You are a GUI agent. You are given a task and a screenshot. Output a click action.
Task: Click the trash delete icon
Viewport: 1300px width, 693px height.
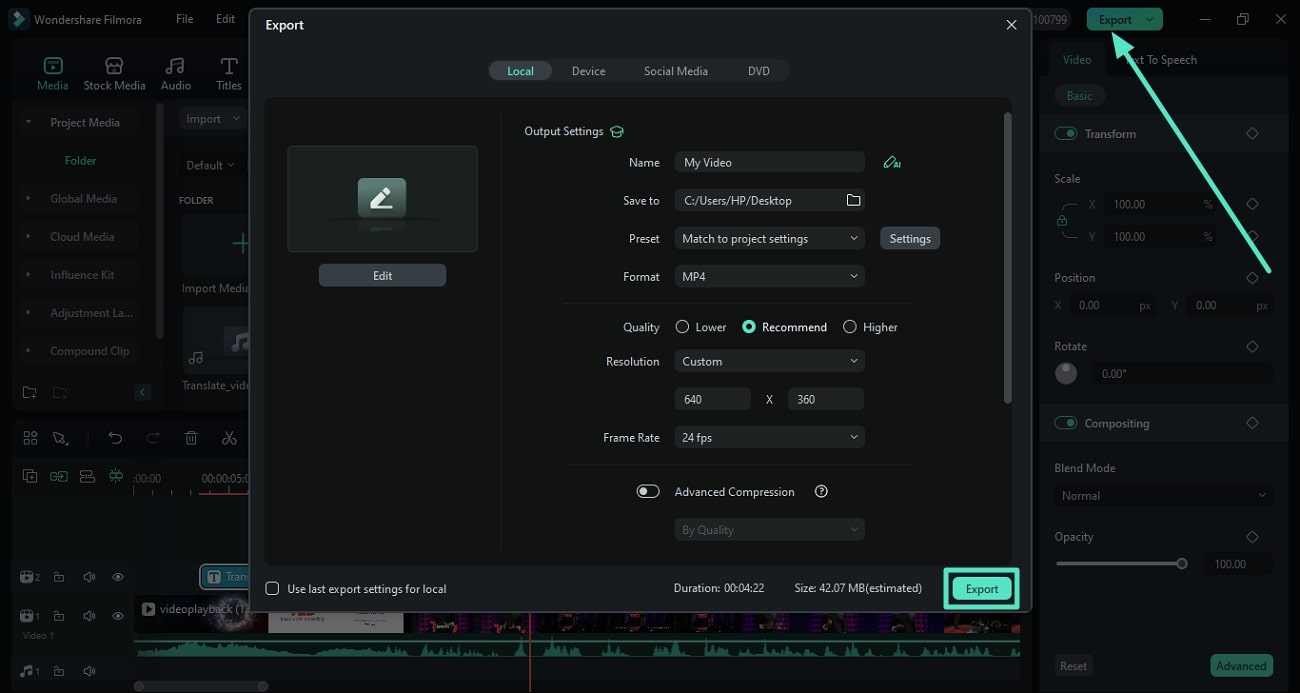pos(191,438)
